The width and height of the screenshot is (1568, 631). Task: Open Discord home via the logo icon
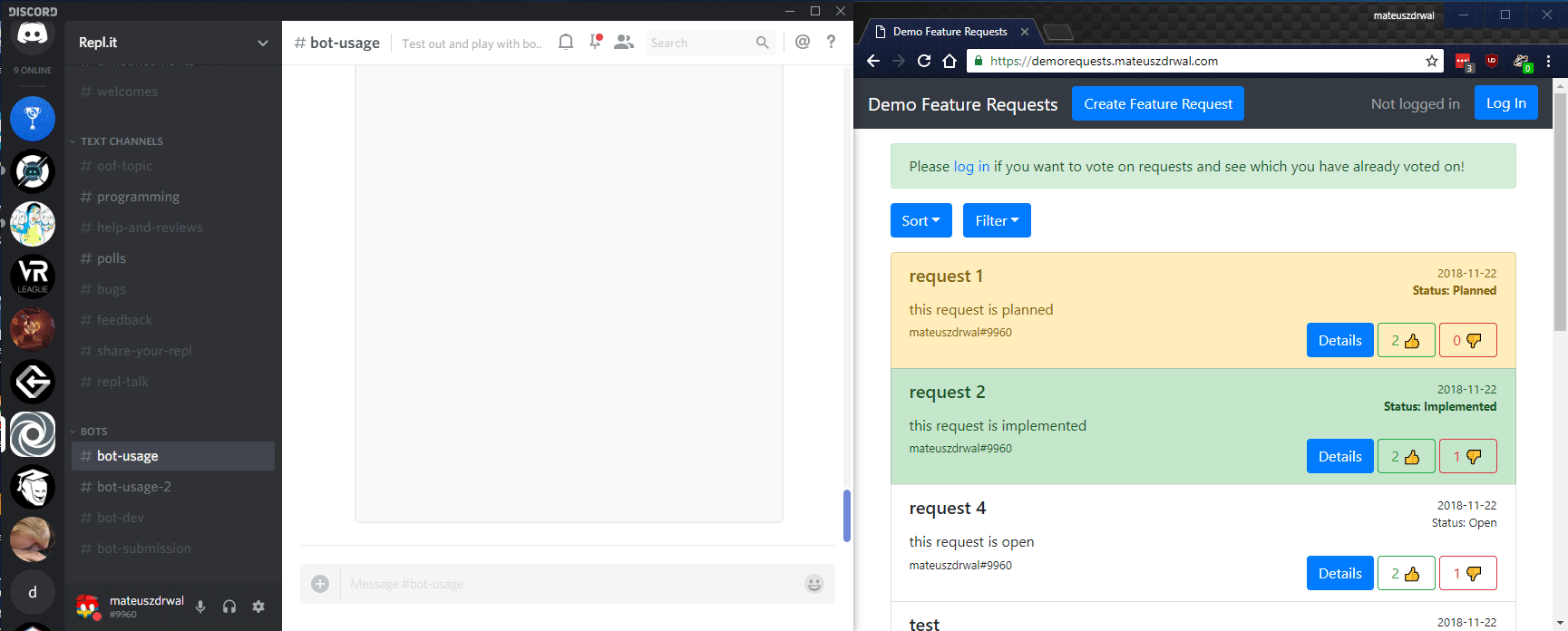(33, 35)
